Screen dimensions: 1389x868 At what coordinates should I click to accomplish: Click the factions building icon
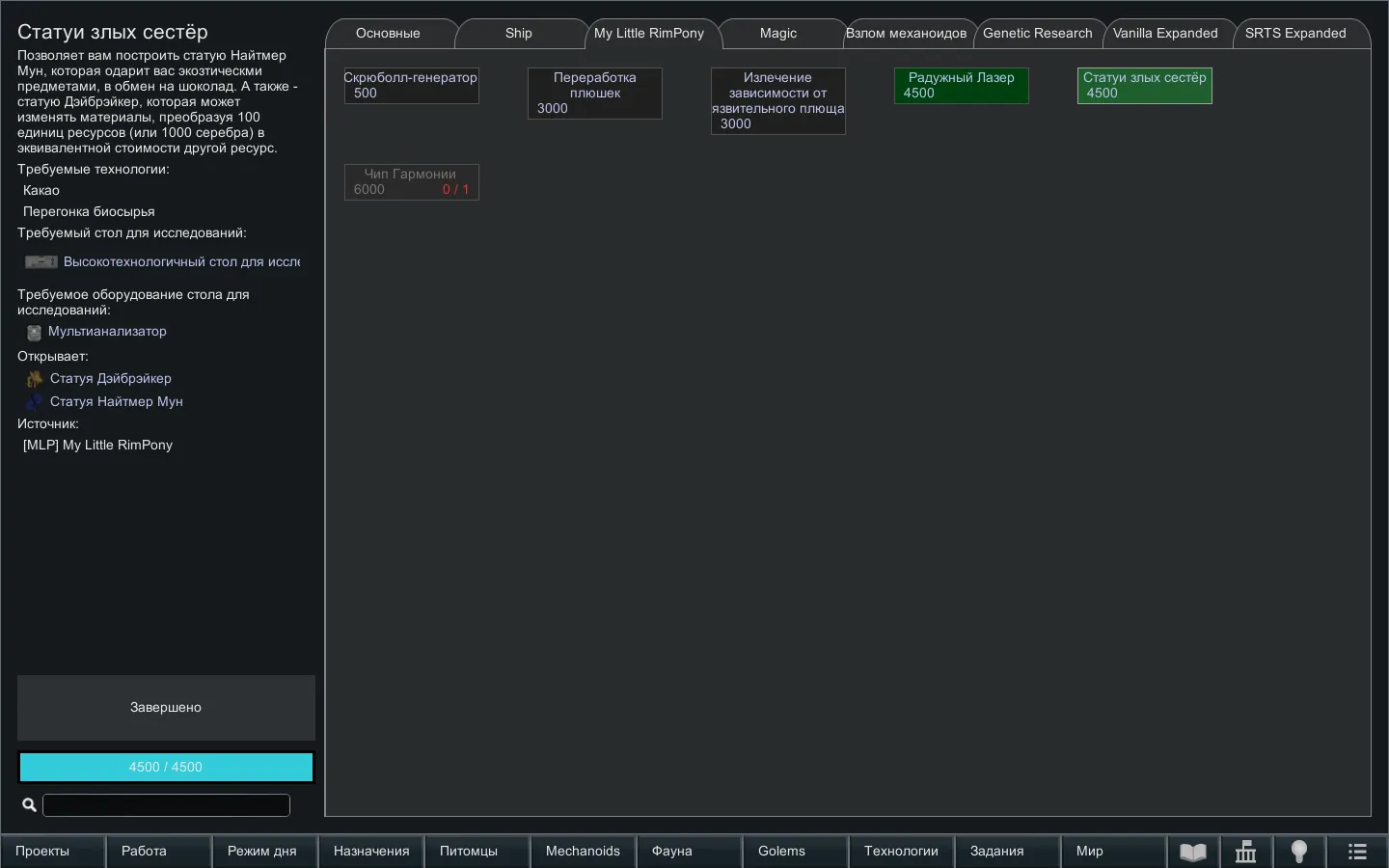(x=1246, y=852)
